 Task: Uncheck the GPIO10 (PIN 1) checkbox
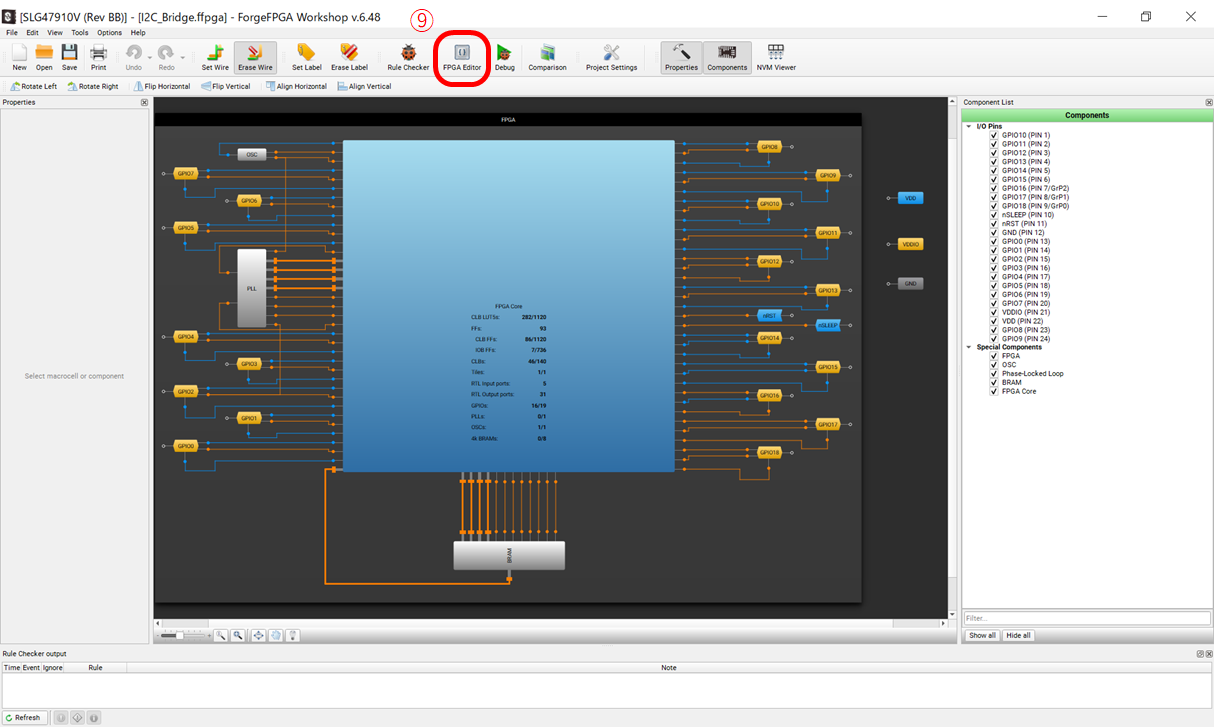(x=994, y=135)
